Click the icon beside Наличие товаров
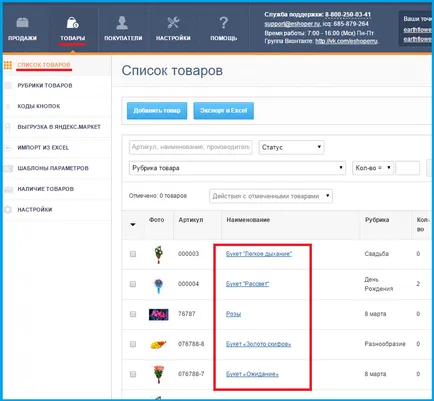 [x=8, y=189]
